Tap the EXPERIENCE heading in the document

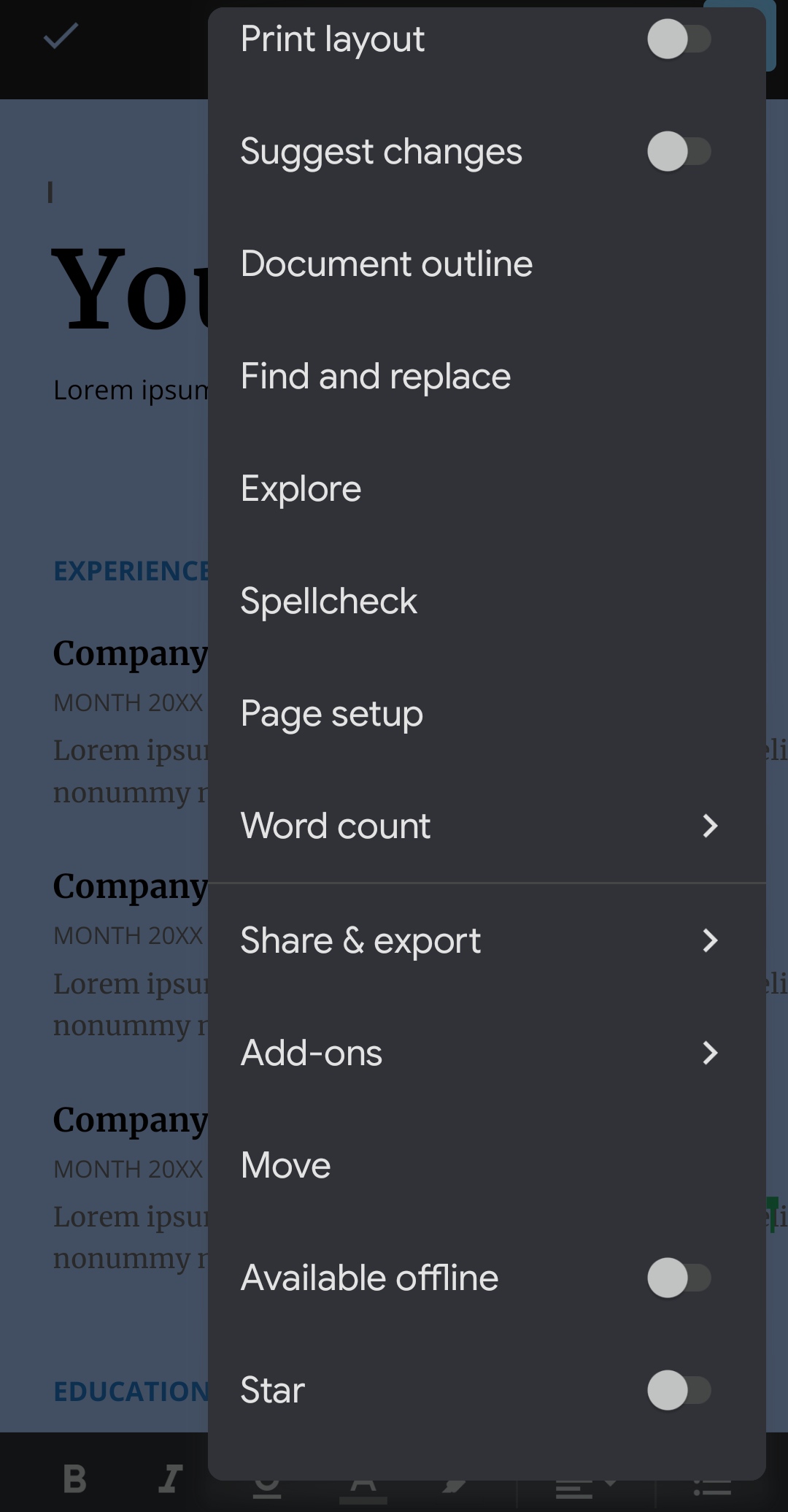(131, 571)
